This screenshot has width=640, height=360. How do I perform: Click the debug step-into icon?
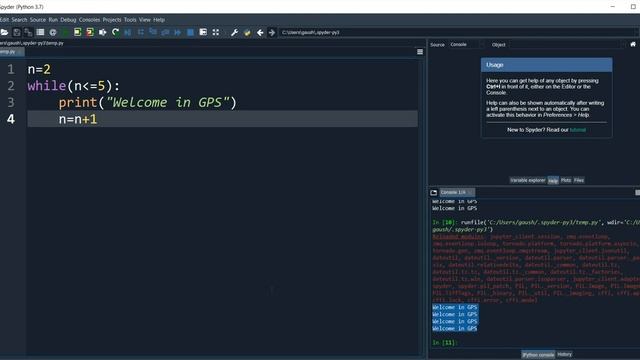[x=153, y=32]
